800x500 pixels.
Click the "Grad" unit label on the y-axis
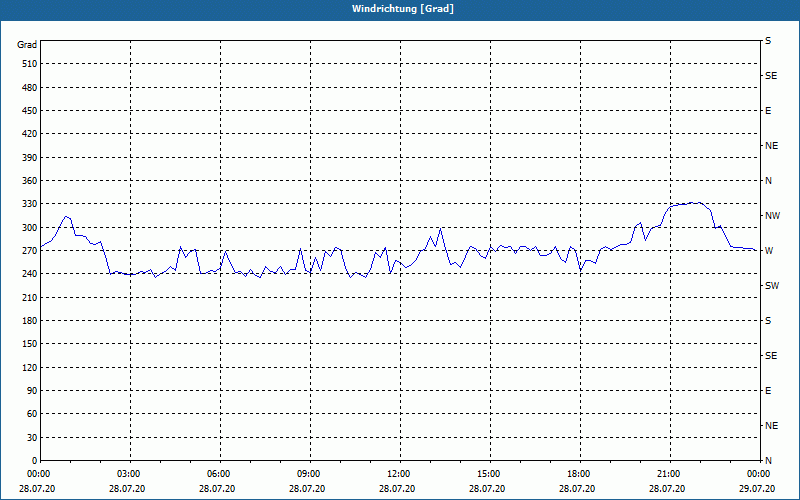(x=27, y=45)
